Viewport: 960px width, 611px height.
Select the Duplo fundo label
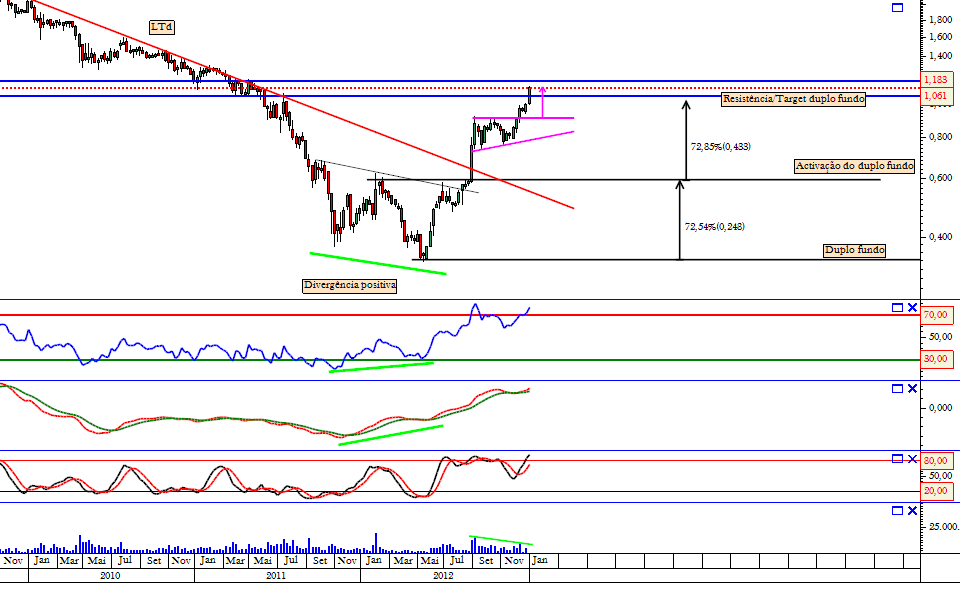click(x=855, y=250)
